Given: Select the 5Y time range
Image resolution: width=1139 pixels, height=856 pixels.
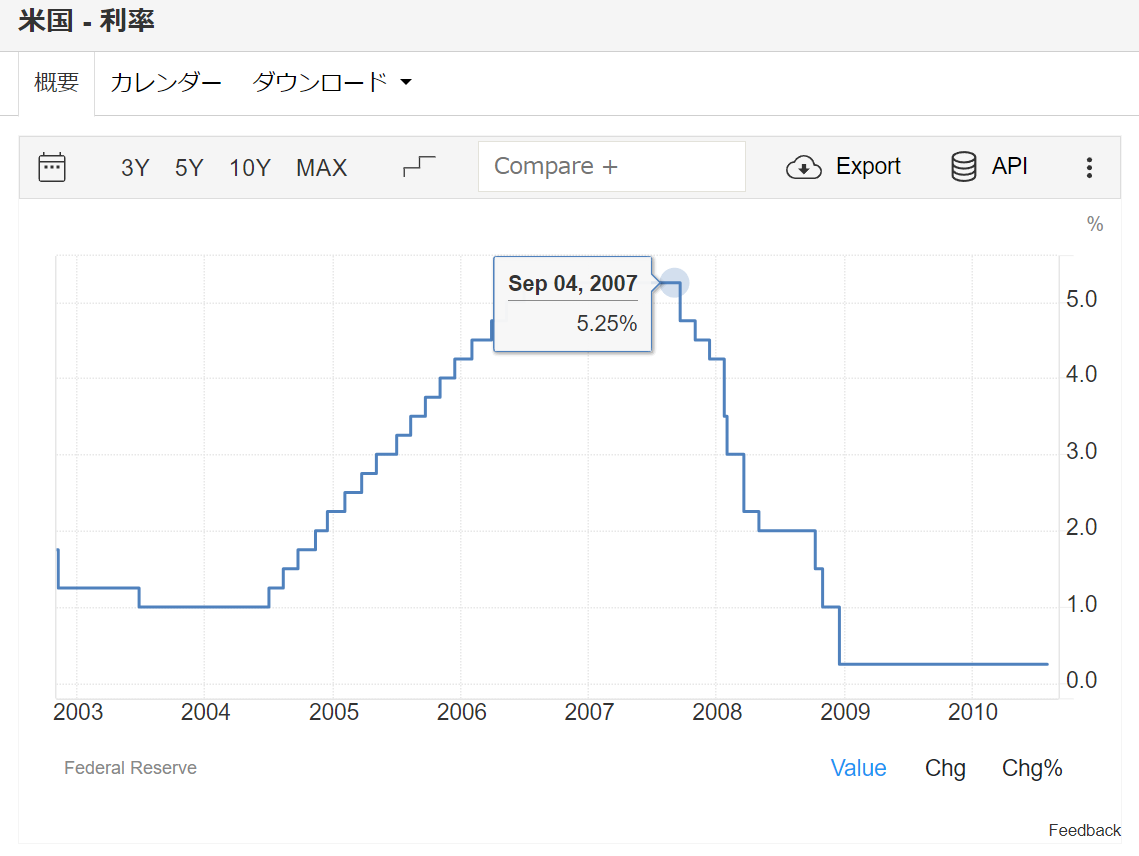Looking at the screenshot, I should coord(189,168).
